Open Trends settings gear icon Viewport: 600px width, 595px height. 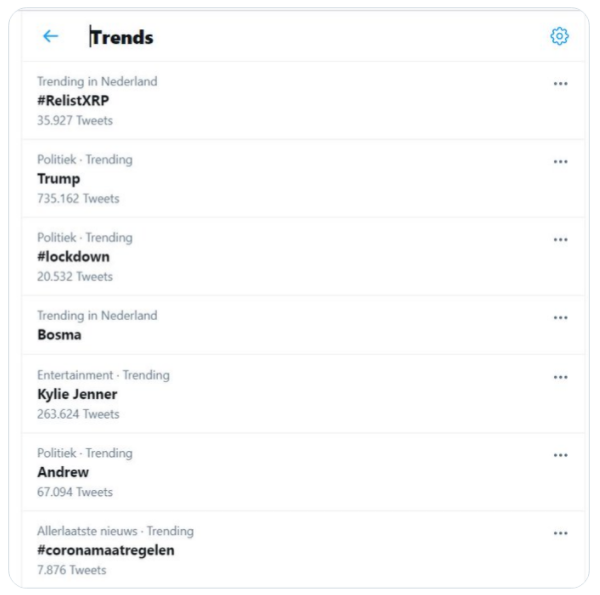coord(559,36)
